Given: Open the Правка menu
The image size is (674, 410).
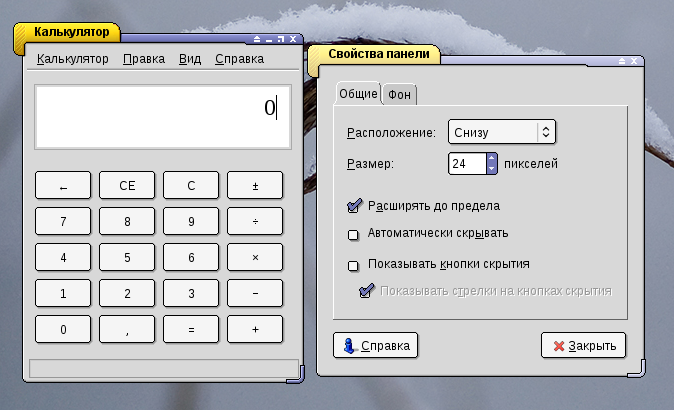Looking at the screenshot, I should pyautogui.click(x=144, y=58).
